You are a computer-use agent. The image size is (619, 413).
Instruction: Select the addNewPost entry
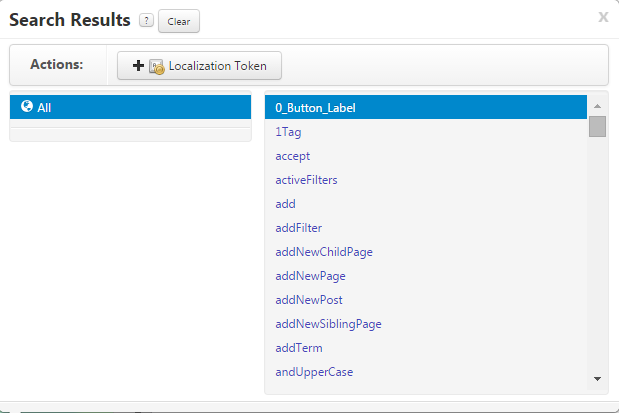[x=309, y=300]
